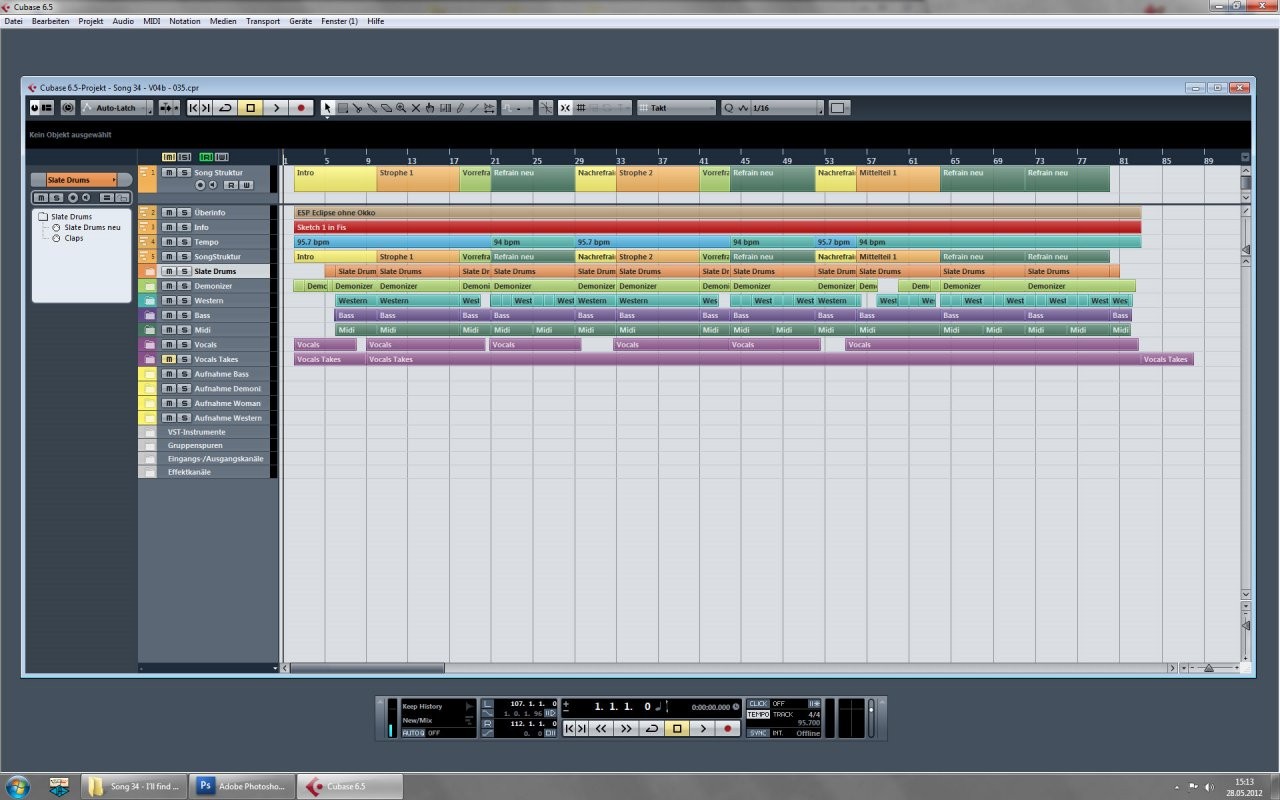The width and height of the screenshot is (1280, 800).
Task: Select Slate Drums neu in inspector tree
Action: point(92,227)
